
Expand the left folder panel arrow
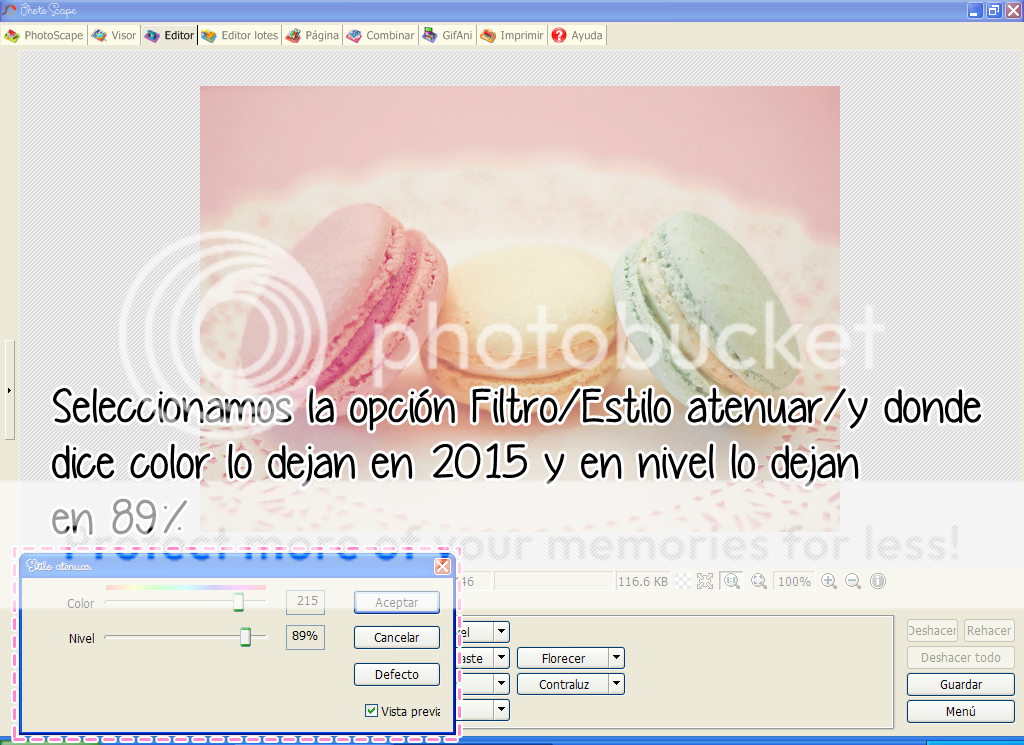[x=9, y=390]
